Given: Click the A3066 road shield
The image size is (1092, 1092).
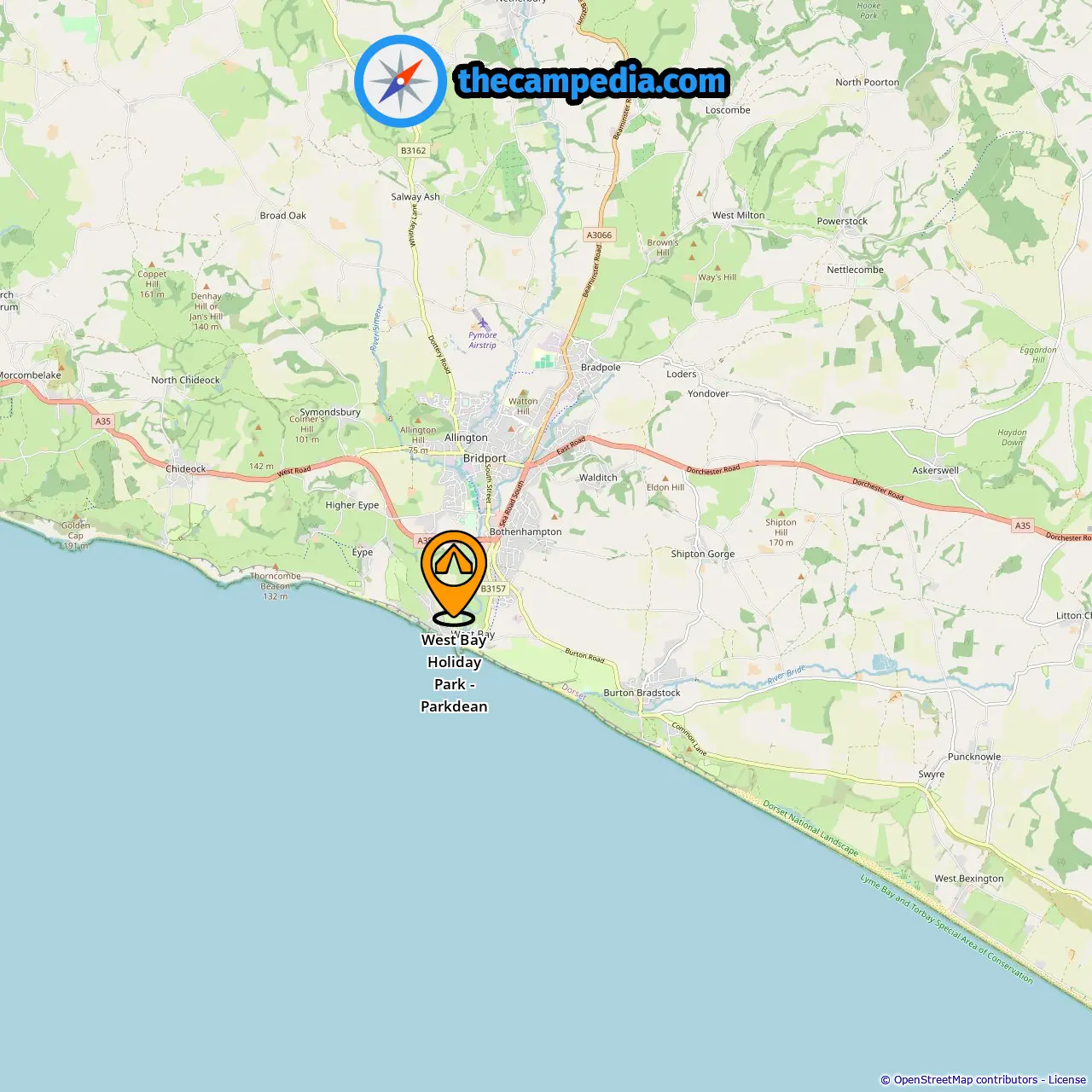Looking at the screenshot, I should pyautogui.click(x=599, y=235).
